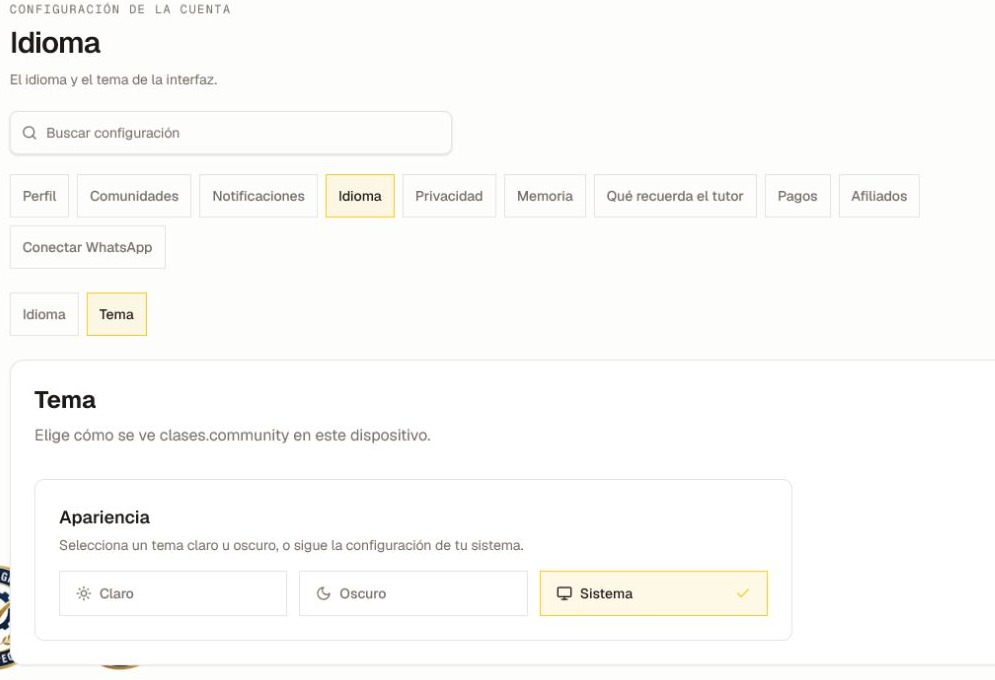Image resolution: width=995 pixels, height=680 pixels.
Task: Select the Claro light theme option
Action: (173, 594)
